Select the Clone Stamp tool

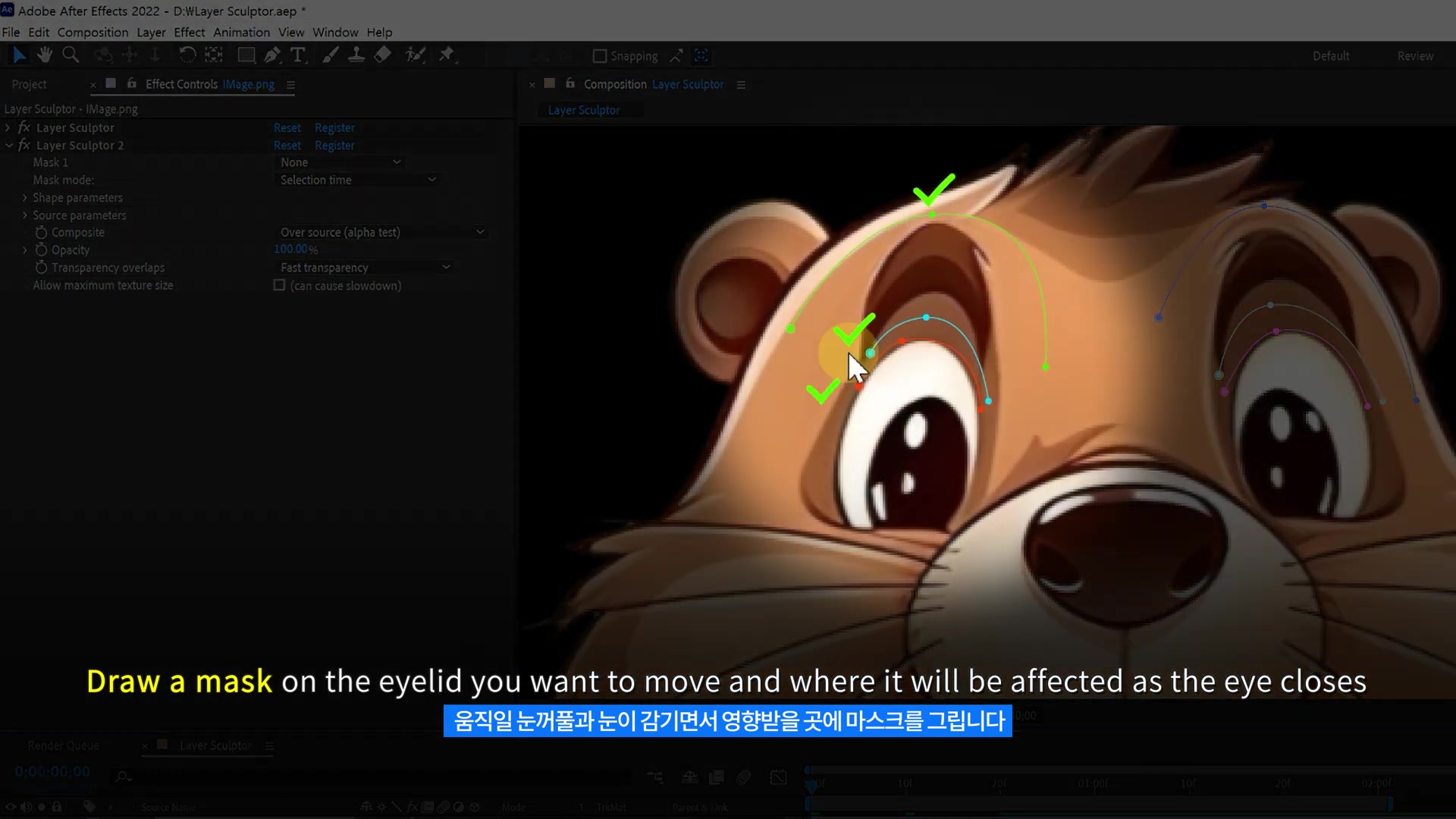(x=356, y=55)
